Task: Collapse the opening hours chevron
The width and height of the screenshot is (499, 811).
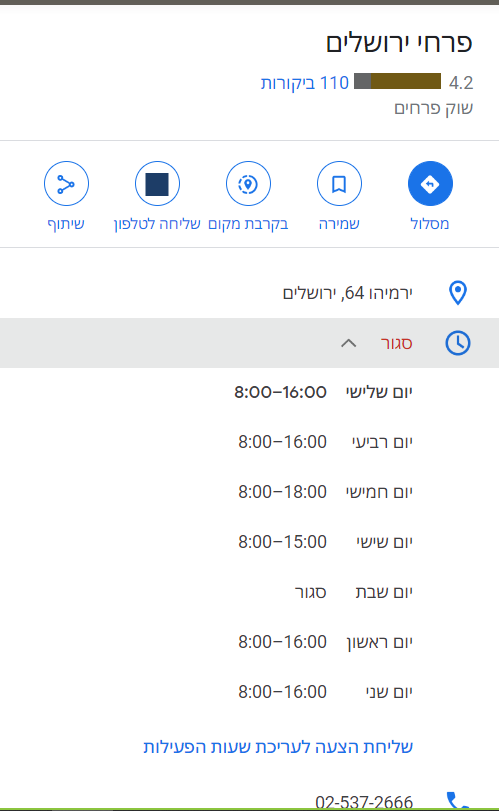Action: (349, 343)
